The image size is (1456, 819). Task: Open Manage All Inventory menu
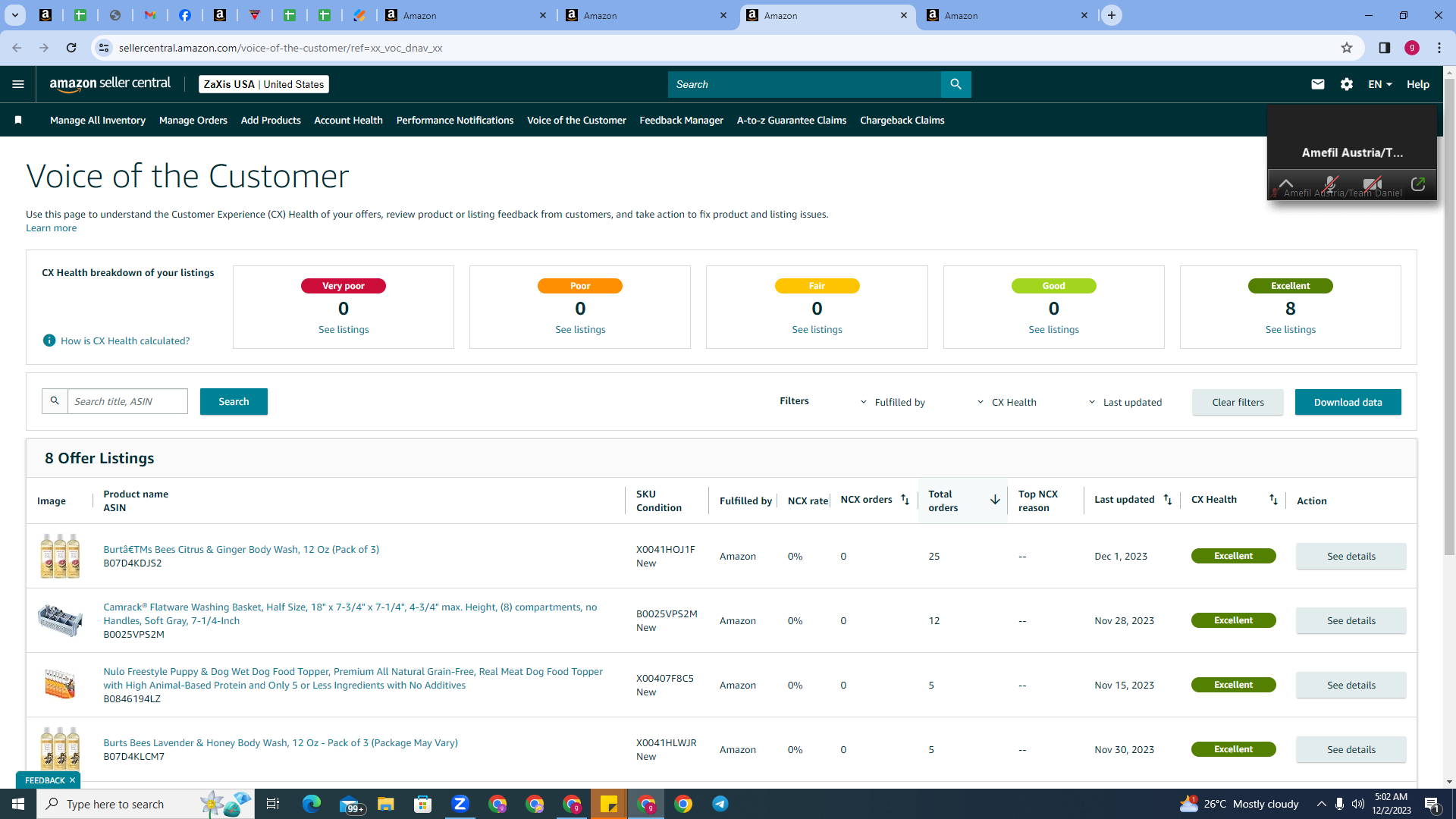click(98, 120)
